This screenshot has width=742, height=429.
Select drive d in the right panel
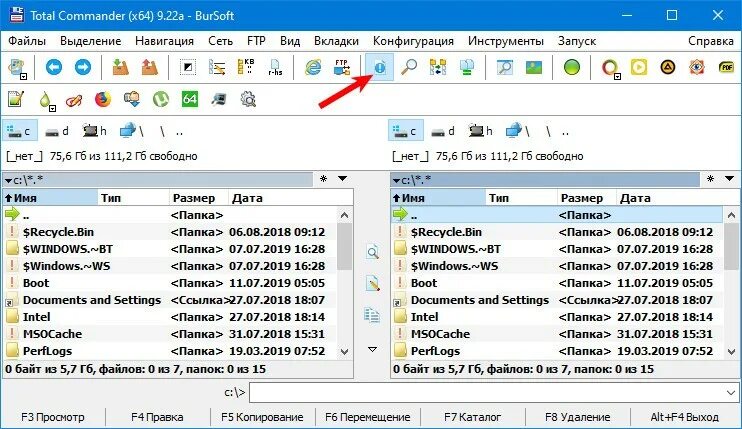[443, 131]
